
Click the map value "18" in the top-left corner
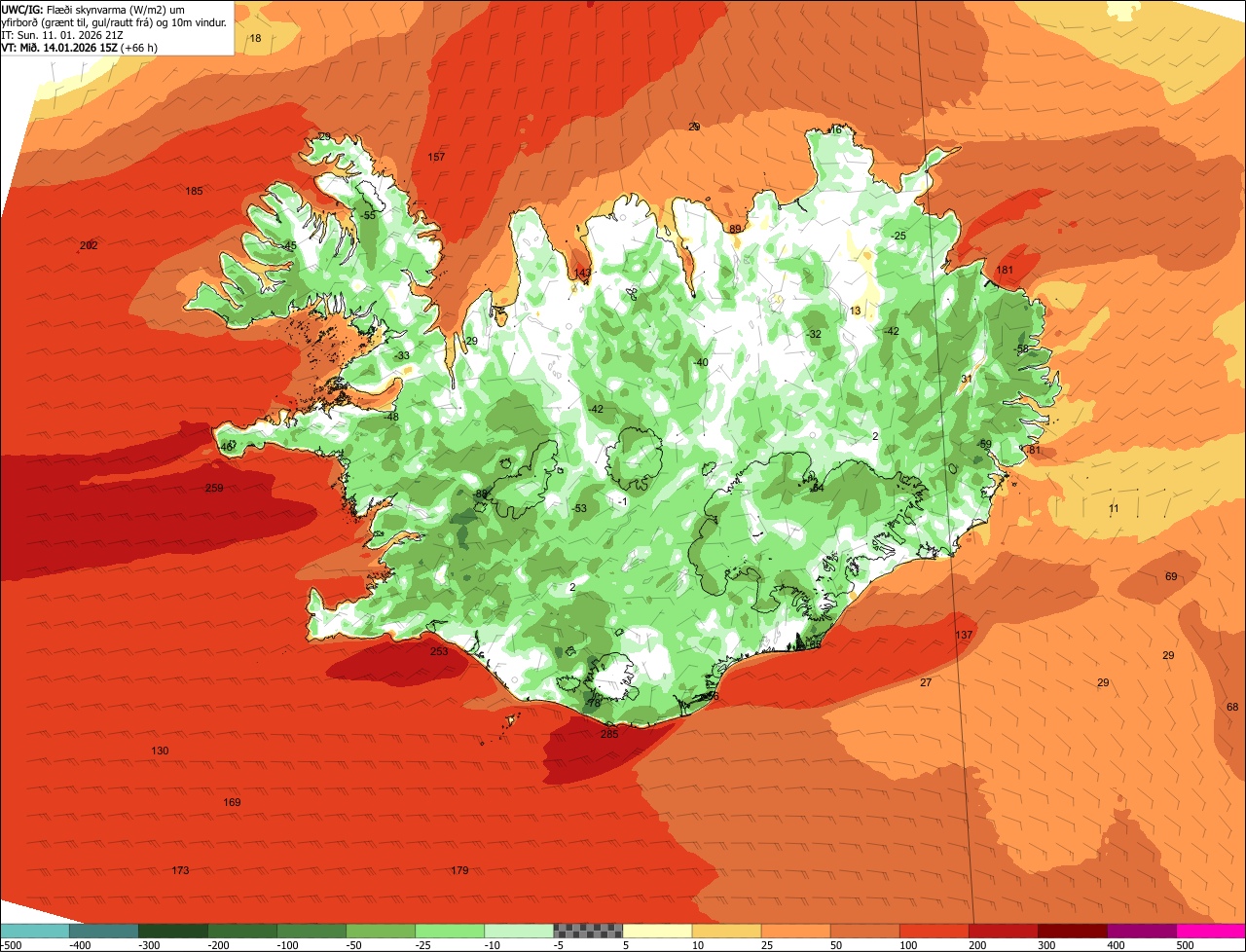pos(255,38)
